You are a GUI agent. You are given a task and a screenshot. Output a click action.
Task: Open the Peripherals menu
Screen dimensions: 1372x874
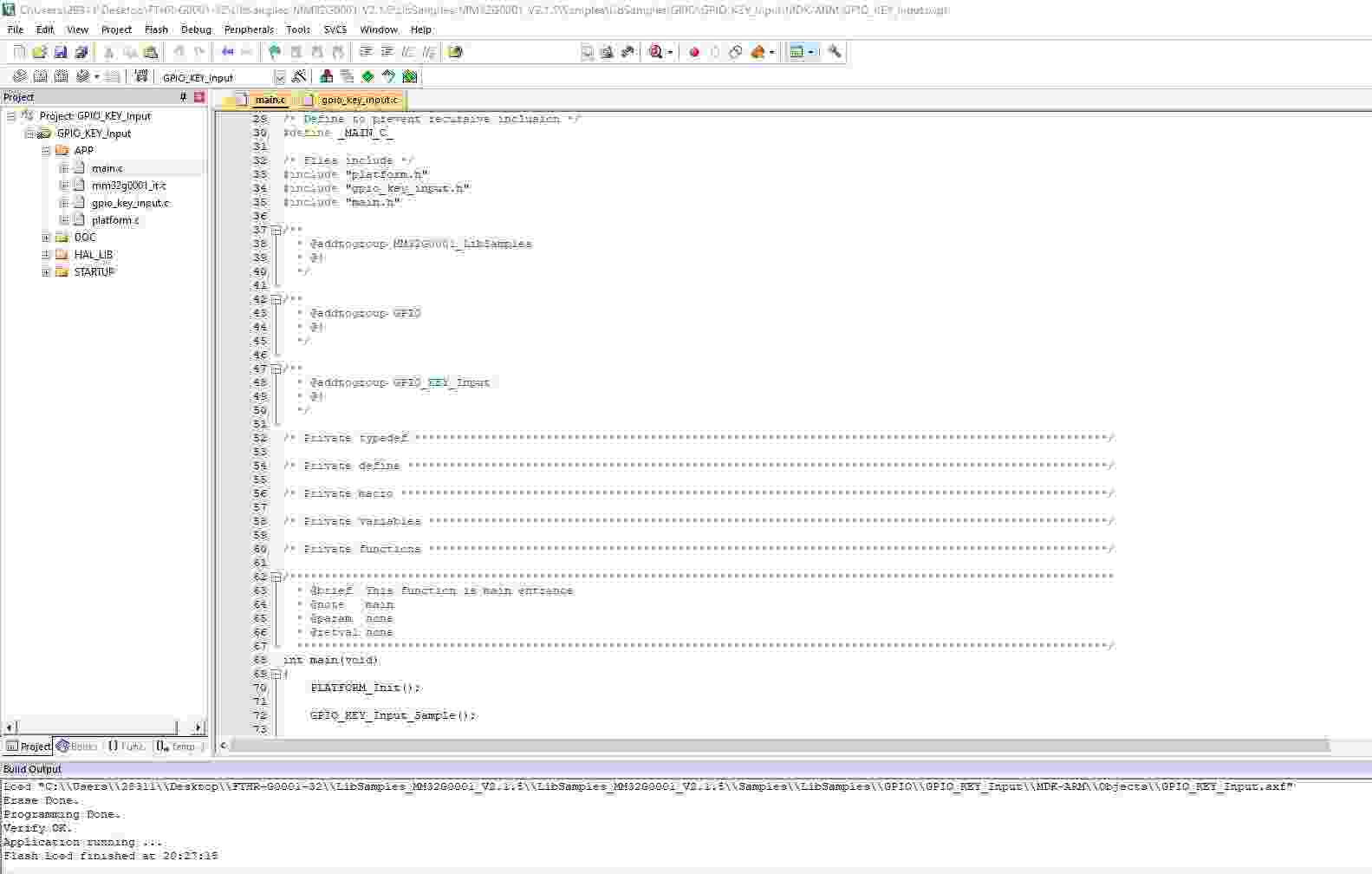tap(249, 29)
